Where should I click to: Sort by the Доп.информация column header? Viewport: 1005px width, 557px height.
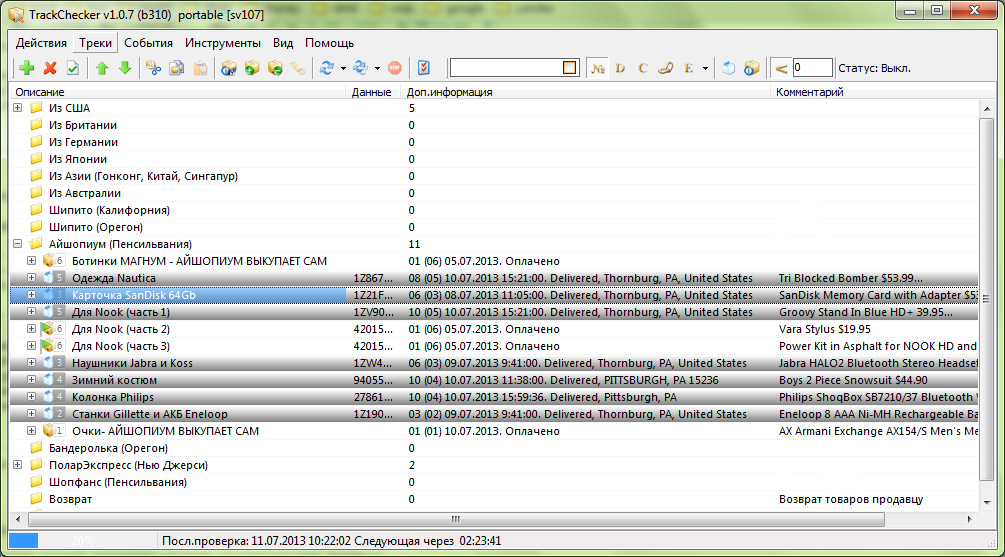[x=586, y=92]
